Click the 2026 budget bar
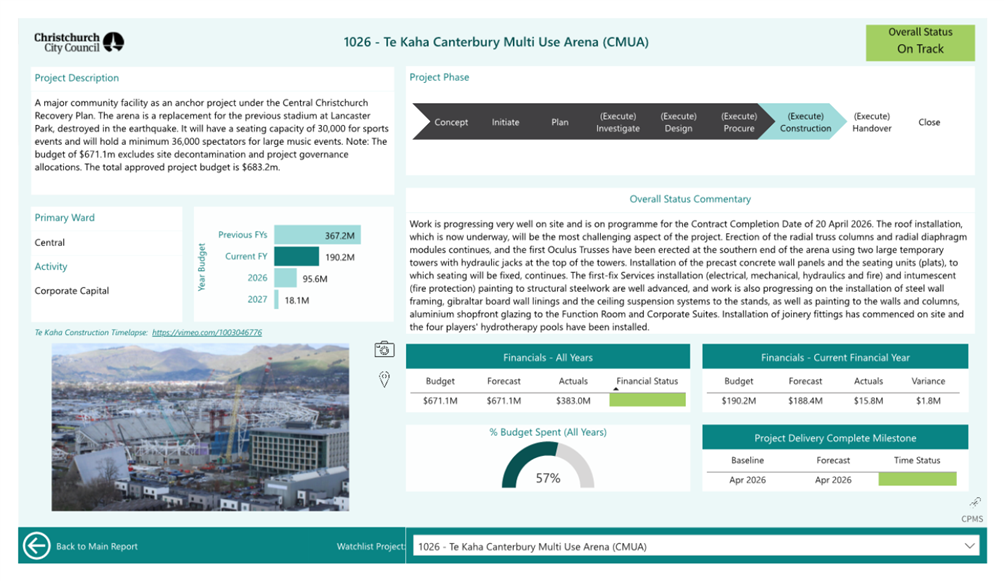 click(x=286, y=278)
